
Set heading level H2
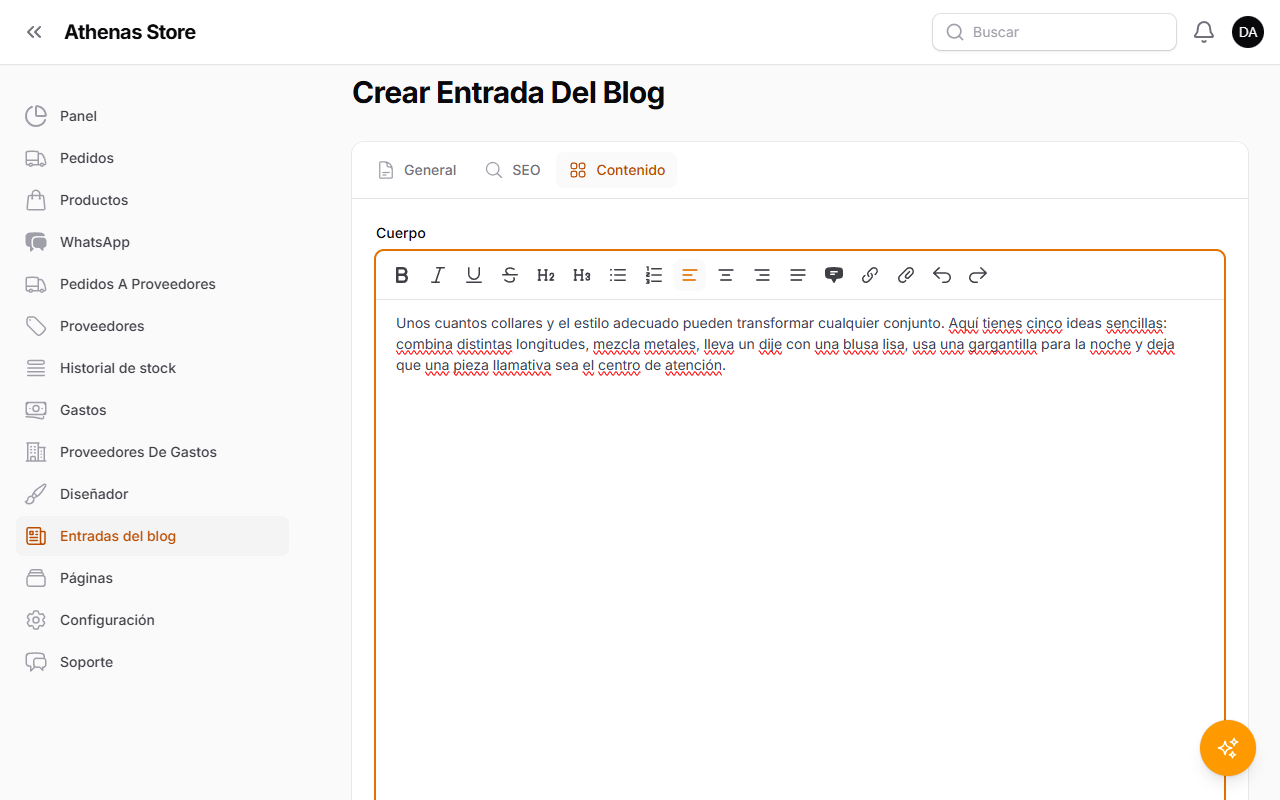546,275
